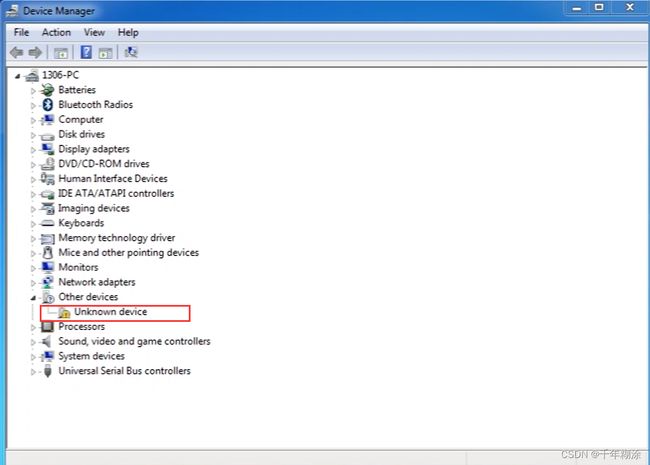Expand the Imaging devices arrow

(x=33, y=209)
